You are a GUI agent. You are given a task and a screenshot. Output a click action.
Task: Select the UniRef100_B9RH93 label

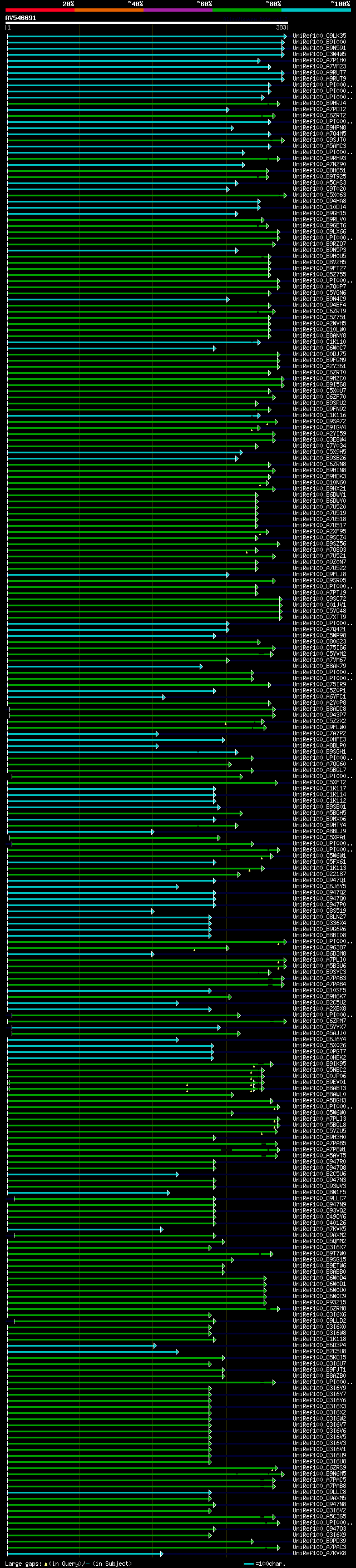pyautogui.click(x=319, y=159)
